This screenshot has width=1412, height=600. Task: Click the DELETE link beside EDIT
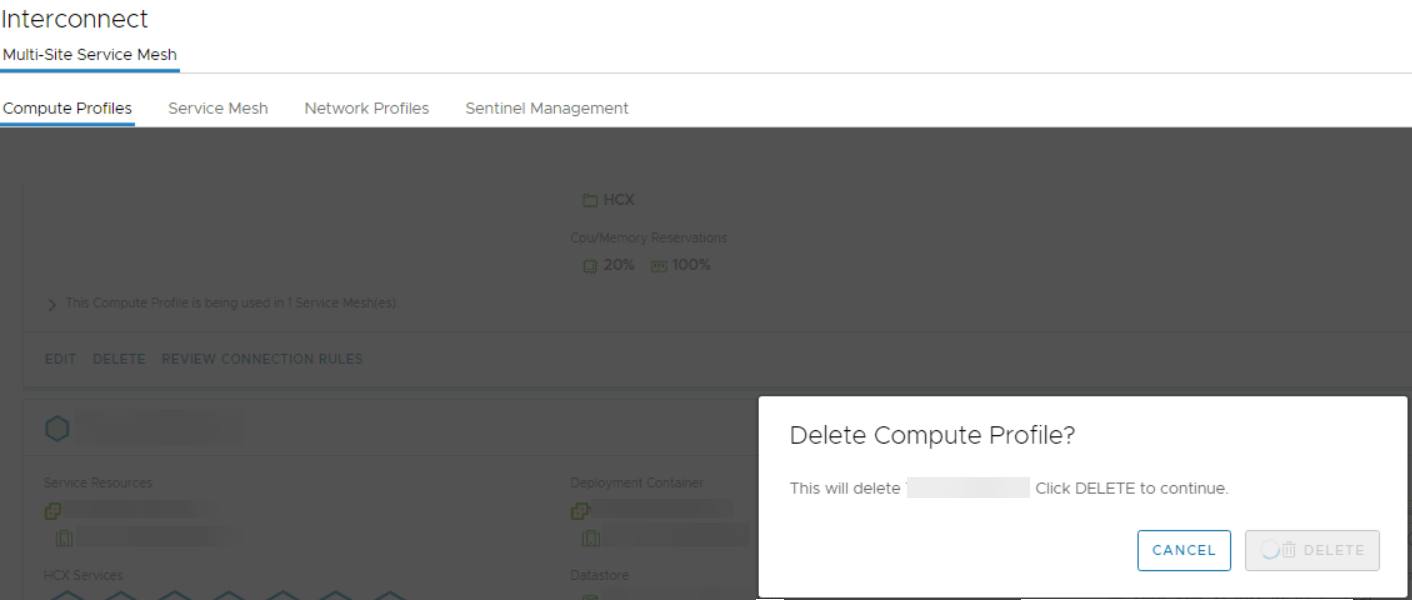[x=119, y=359]
